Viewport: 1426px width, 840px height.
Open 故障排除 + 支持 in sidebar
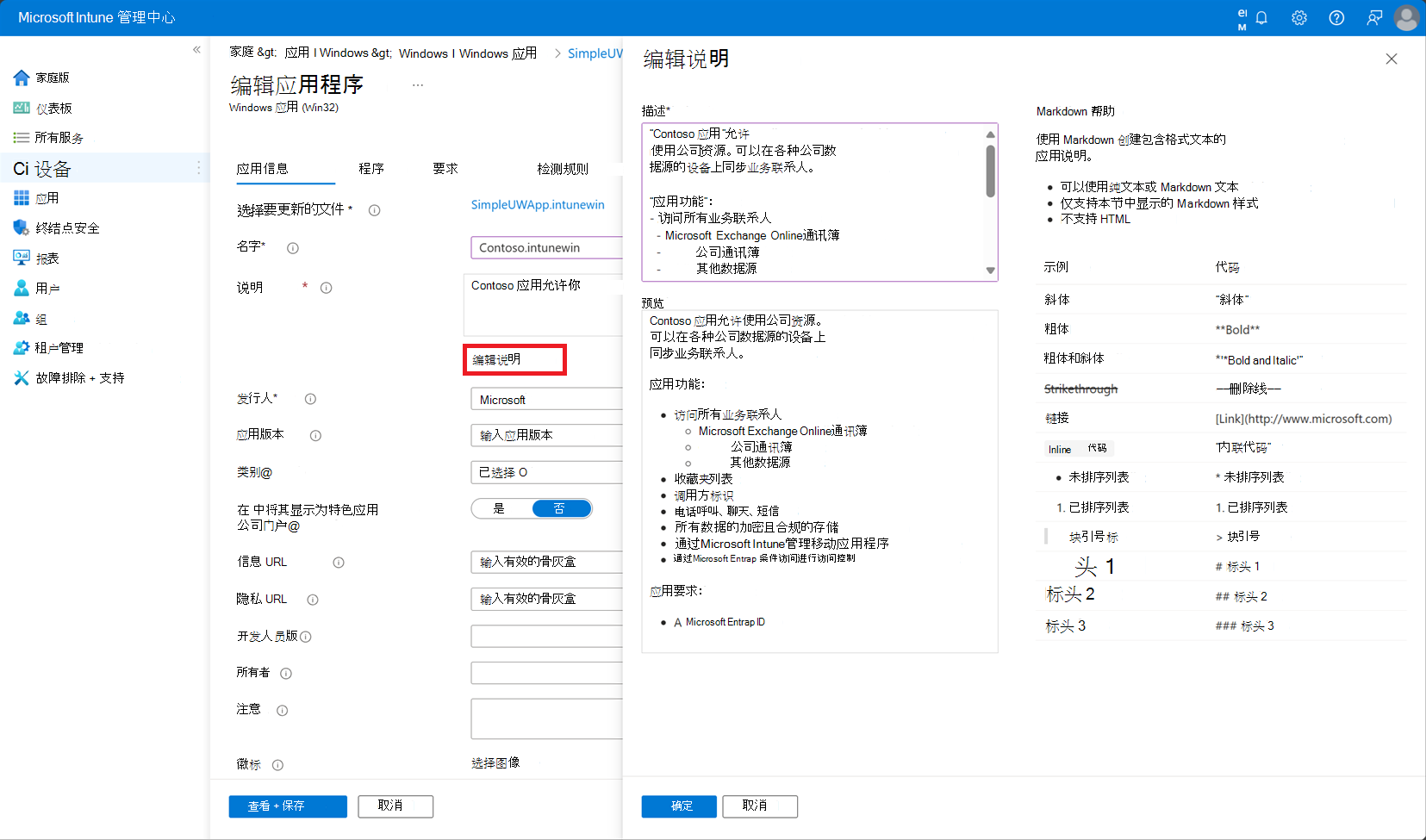[x=69, y=378]
